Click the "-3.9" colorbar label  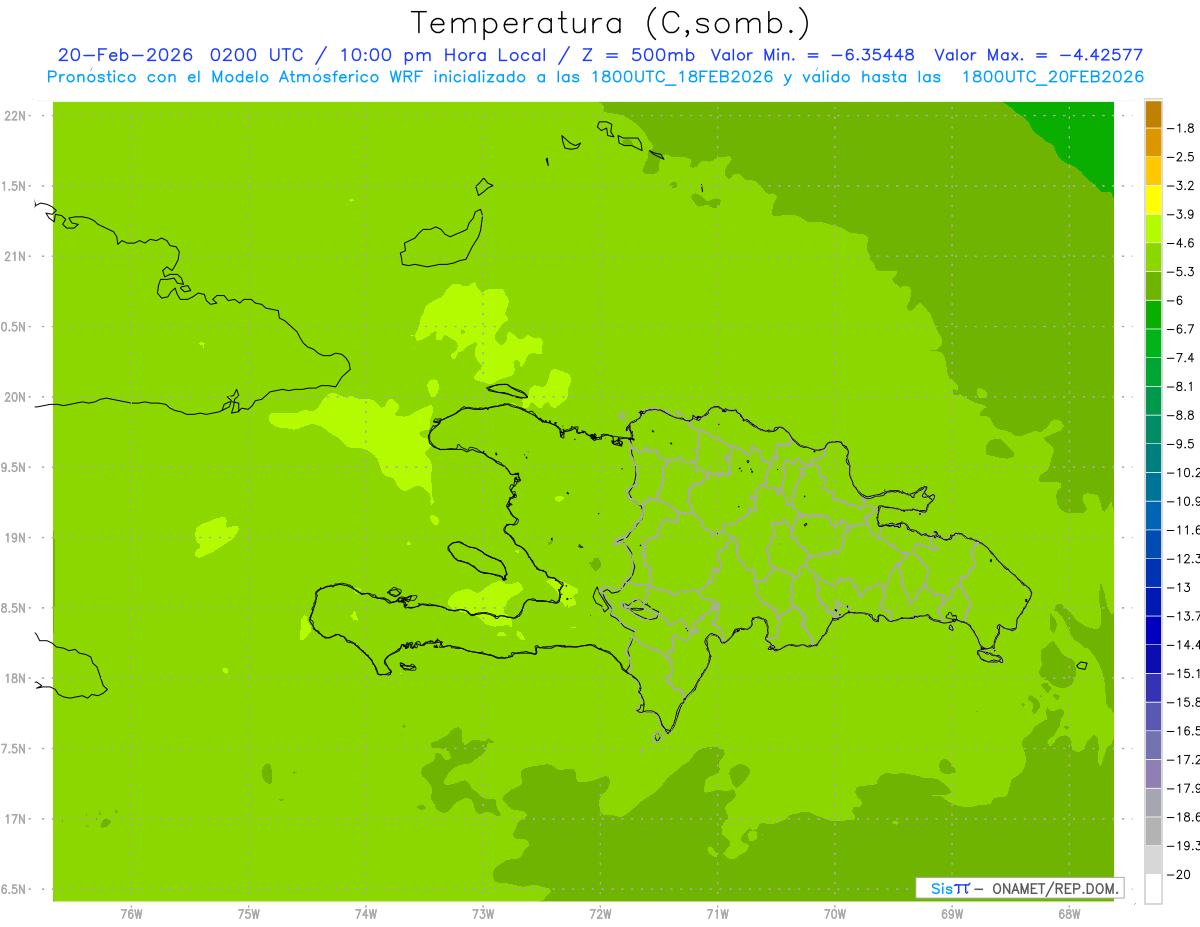[x=1181, y=214]
